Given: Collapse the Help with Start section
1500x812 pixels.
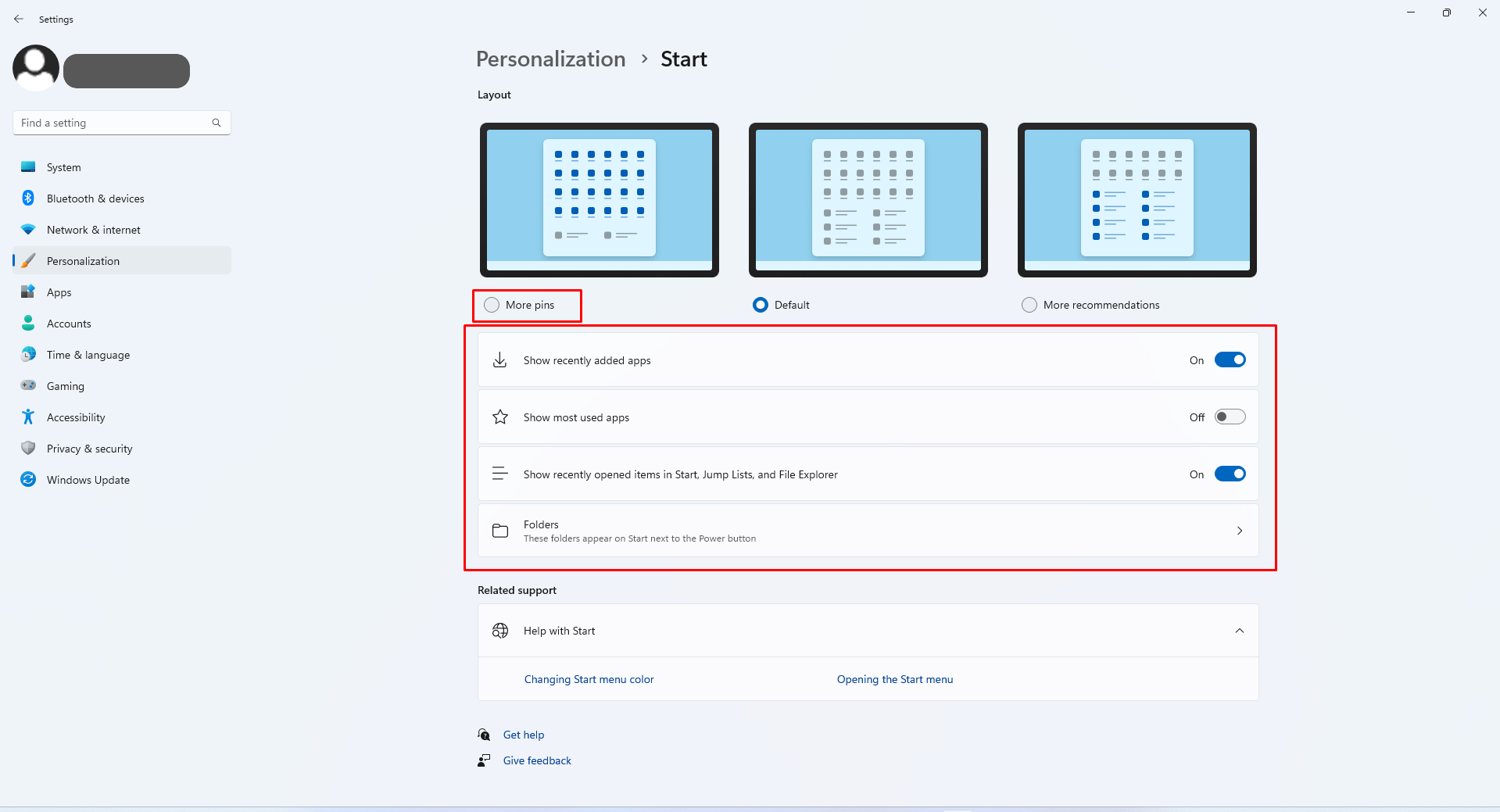Looking at the screenshot, I should 1239,631.
